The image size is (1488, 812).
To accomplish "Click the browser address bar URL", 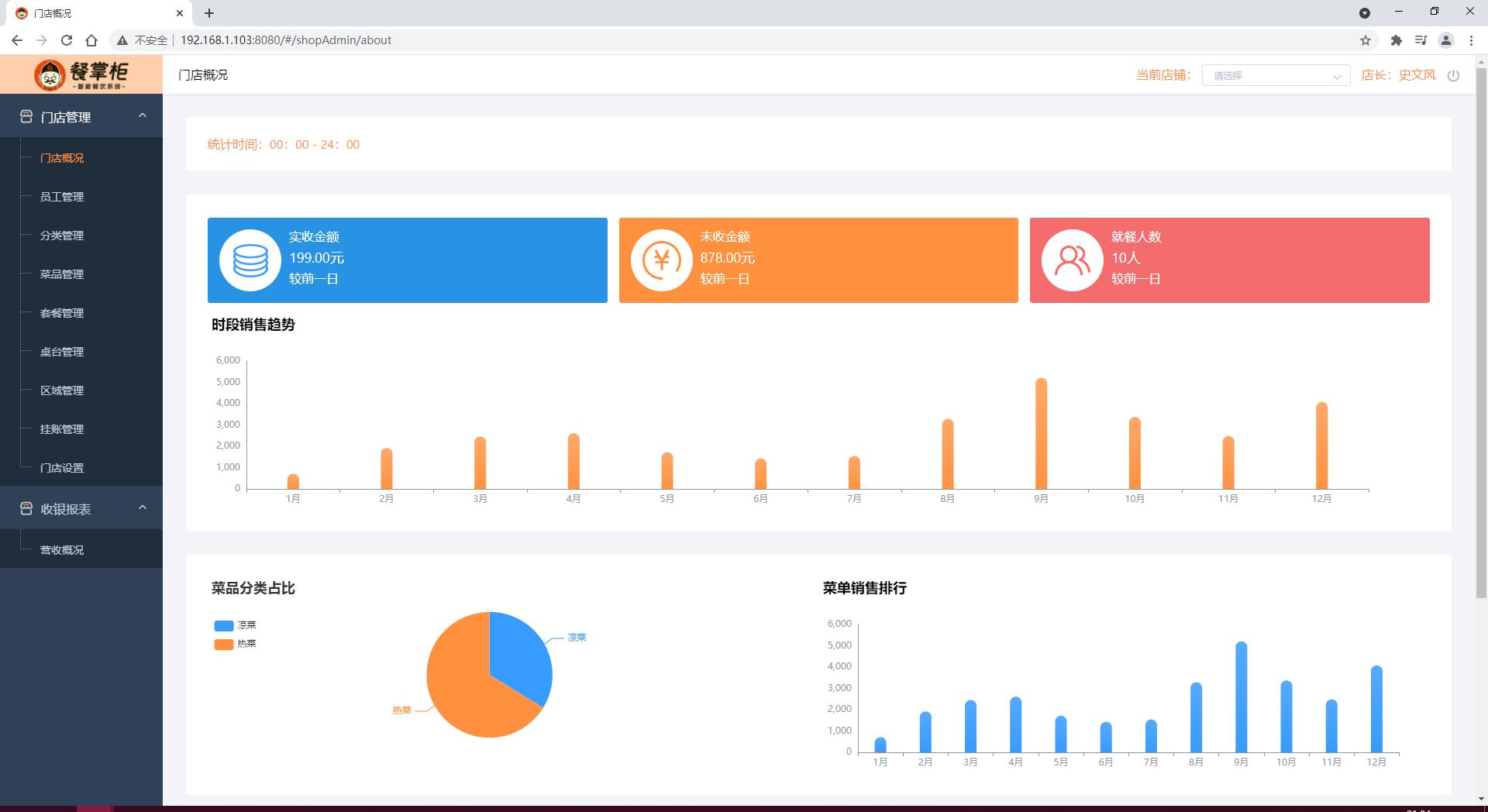I will (x=286, y=40).
